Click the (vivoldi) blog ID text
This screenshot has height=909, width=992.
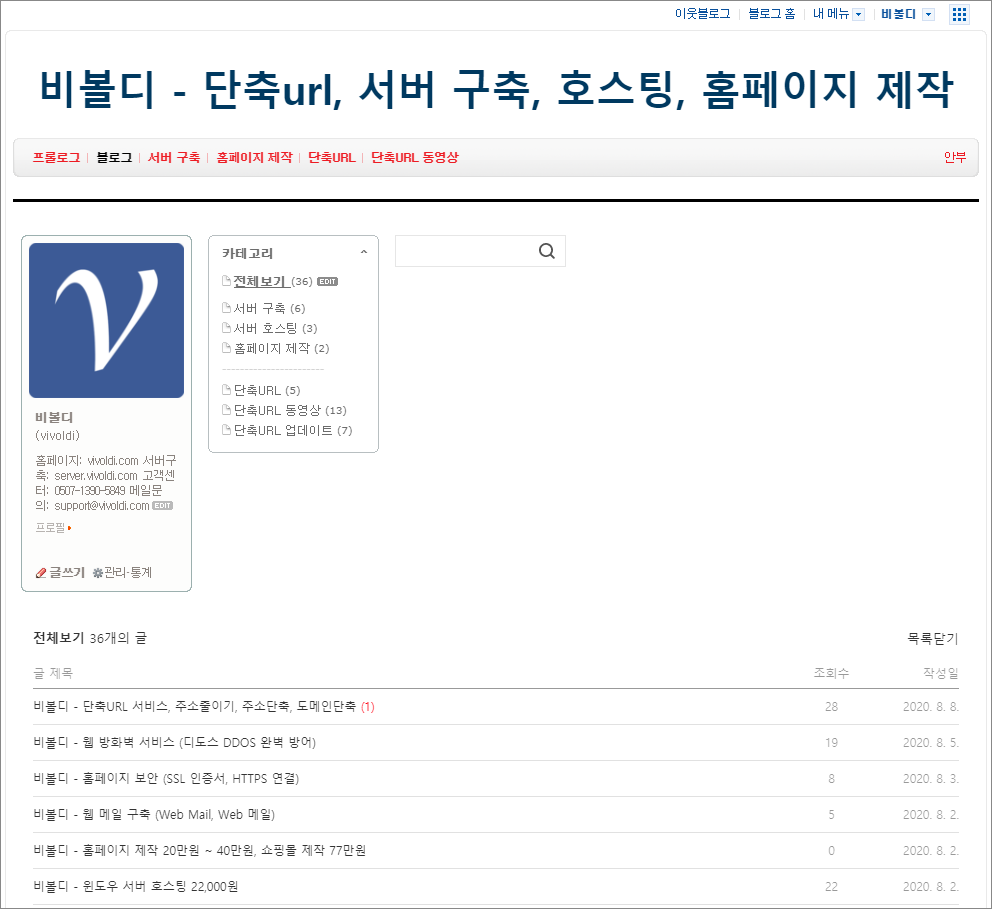[58, 435]
